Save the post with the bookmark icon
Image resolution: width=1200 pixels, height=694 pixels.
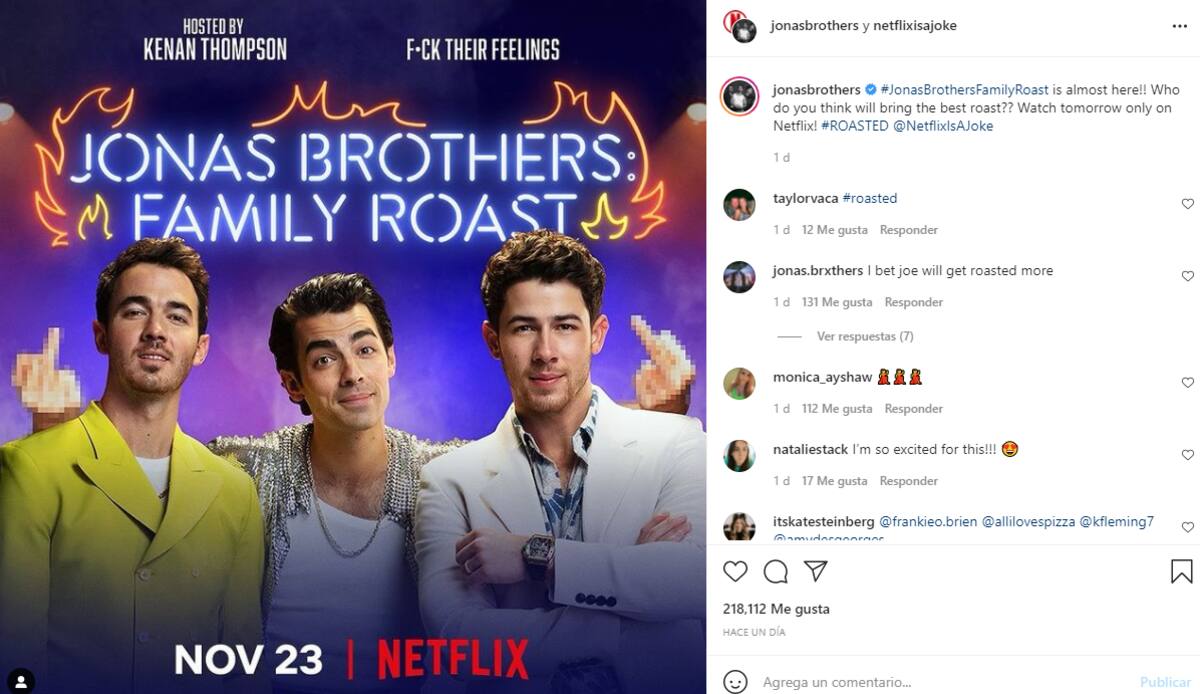point(1181,571)
